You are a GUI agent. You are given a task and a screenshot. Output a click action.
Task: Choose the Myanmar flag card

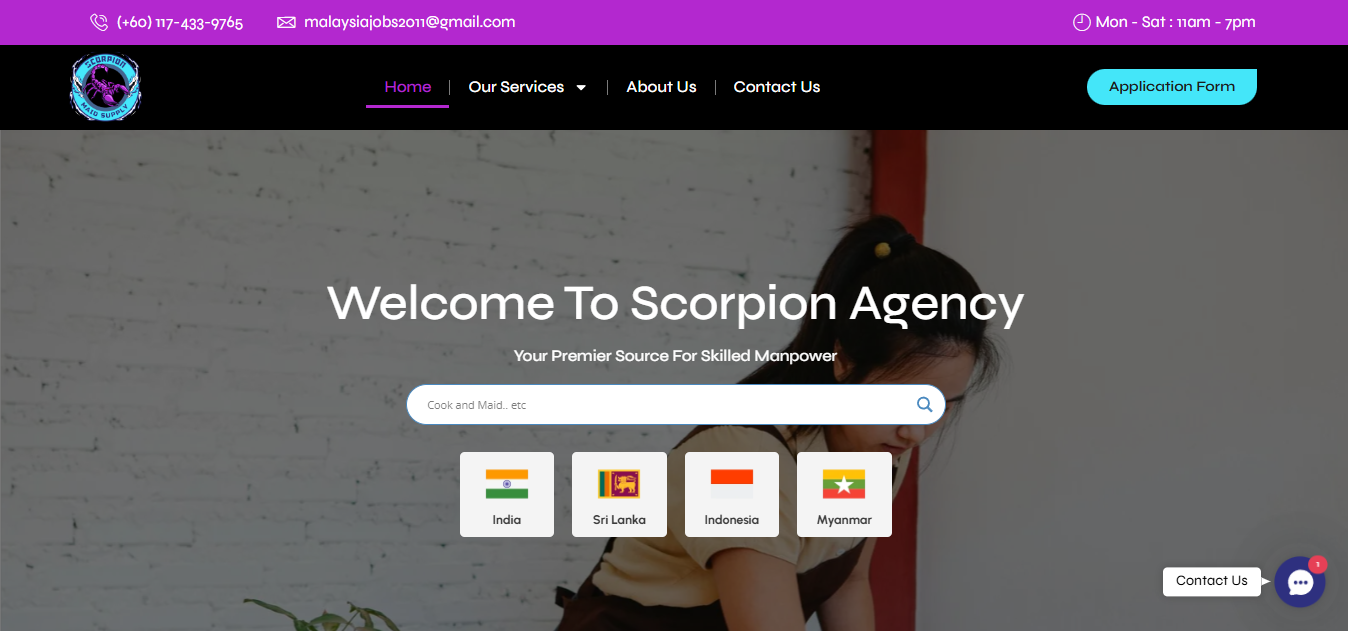[844, 494]
